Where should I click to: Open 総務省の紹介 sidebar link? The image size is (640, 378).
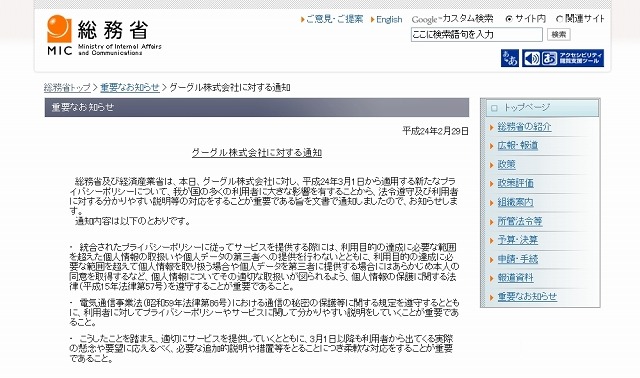pyautogui.click(x=524, y=127)
